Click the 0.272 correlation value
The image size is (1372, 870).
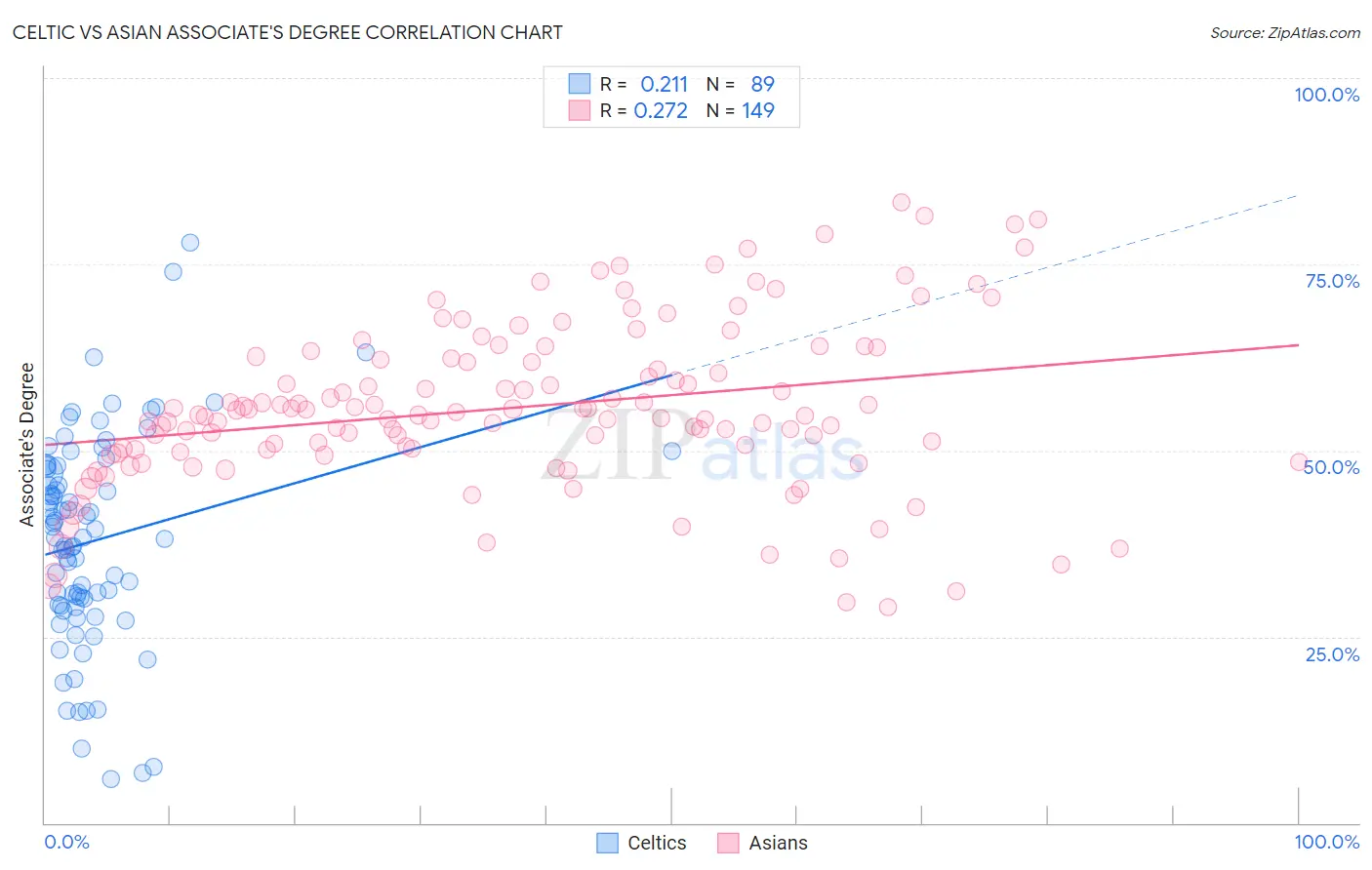pyautogui.click(x=661, y=110)
